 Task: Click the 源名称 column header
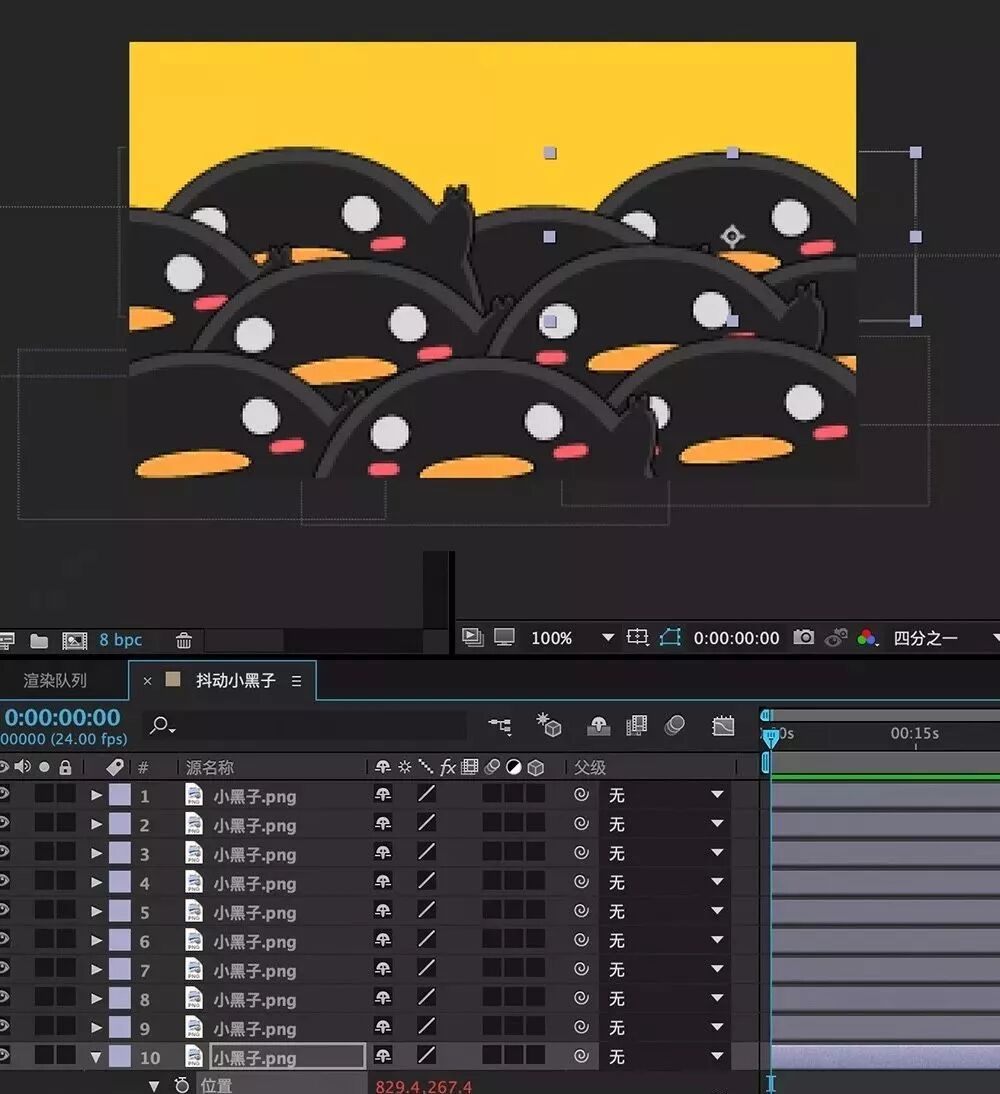click(209, 767)
